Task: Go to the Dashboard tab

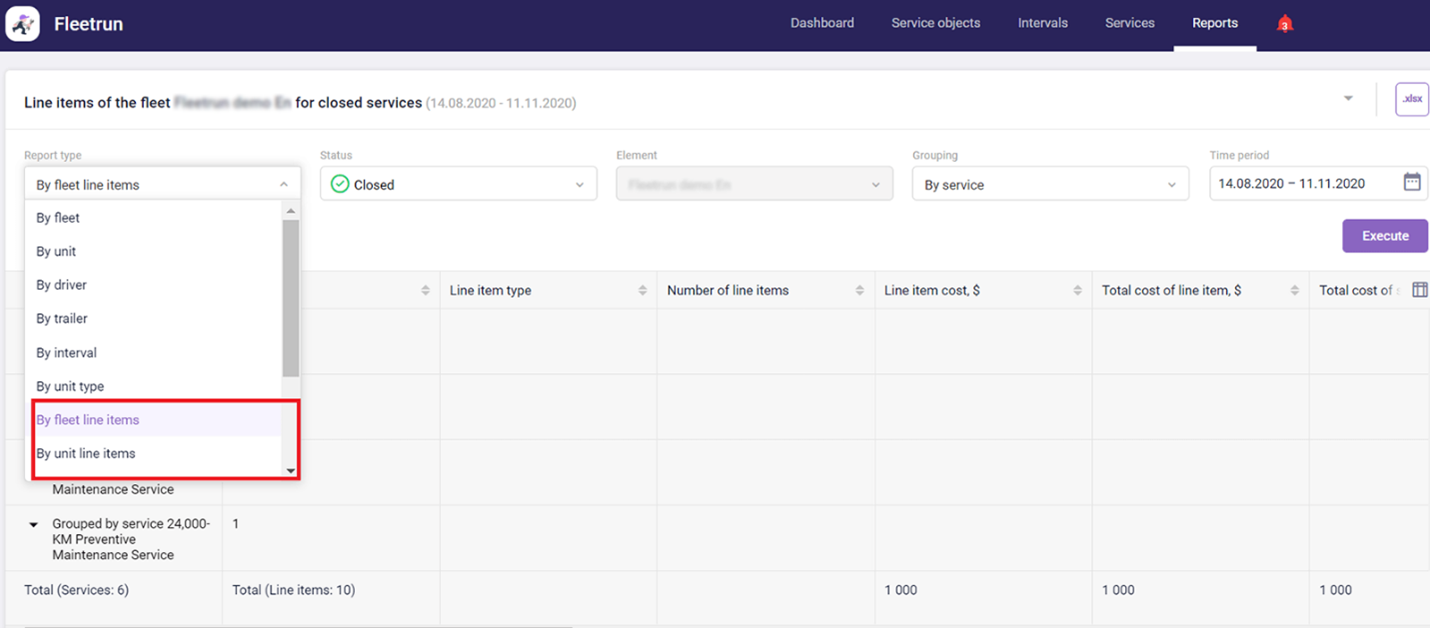Action: click(822, 23)
